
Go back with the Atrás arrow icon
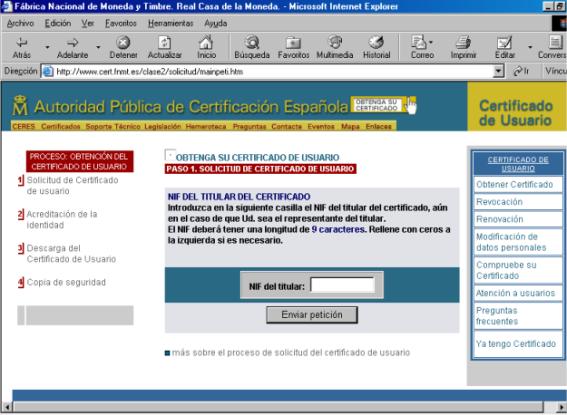pos(22,43)
